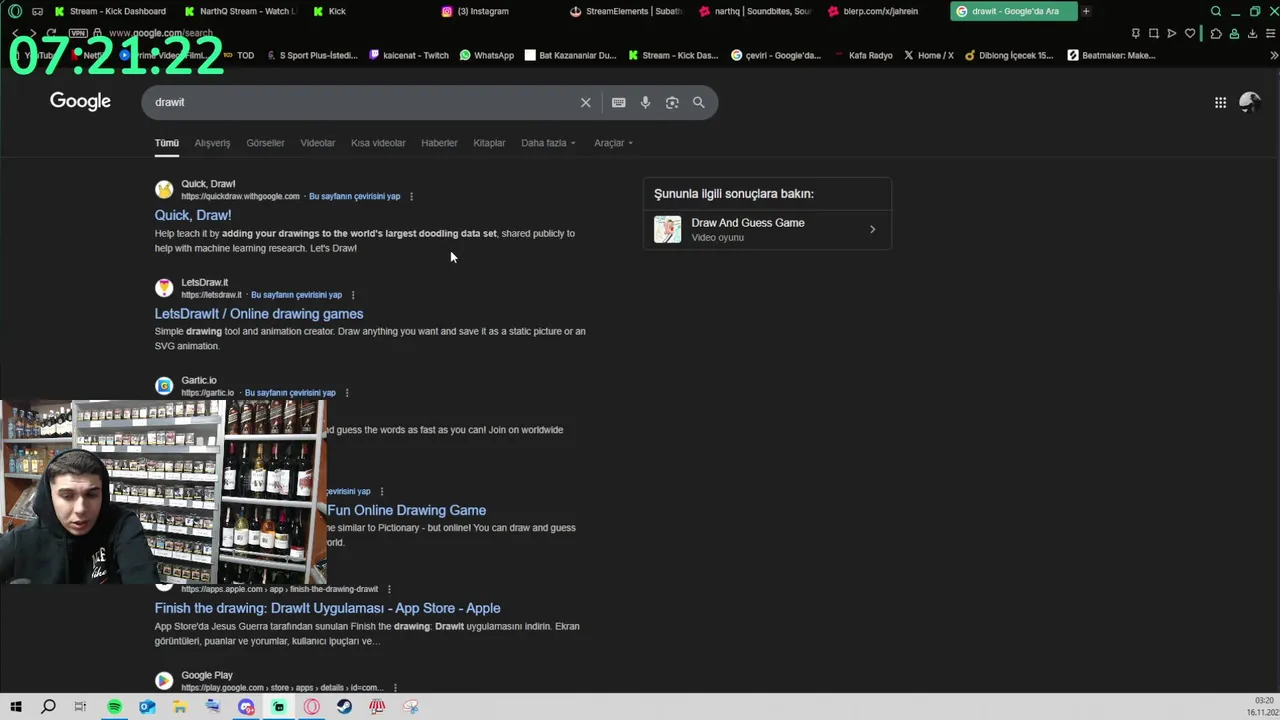Open the S Sport Plus bookmark
The image size is (1280, 720).
[313, 56]
